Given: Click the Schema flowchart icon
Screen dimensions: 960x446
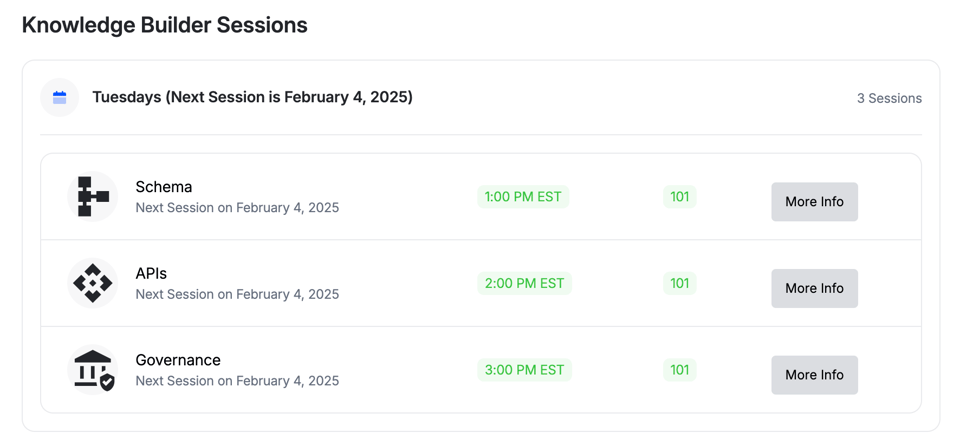Looking at the screenshot, I should click(92, 197).
